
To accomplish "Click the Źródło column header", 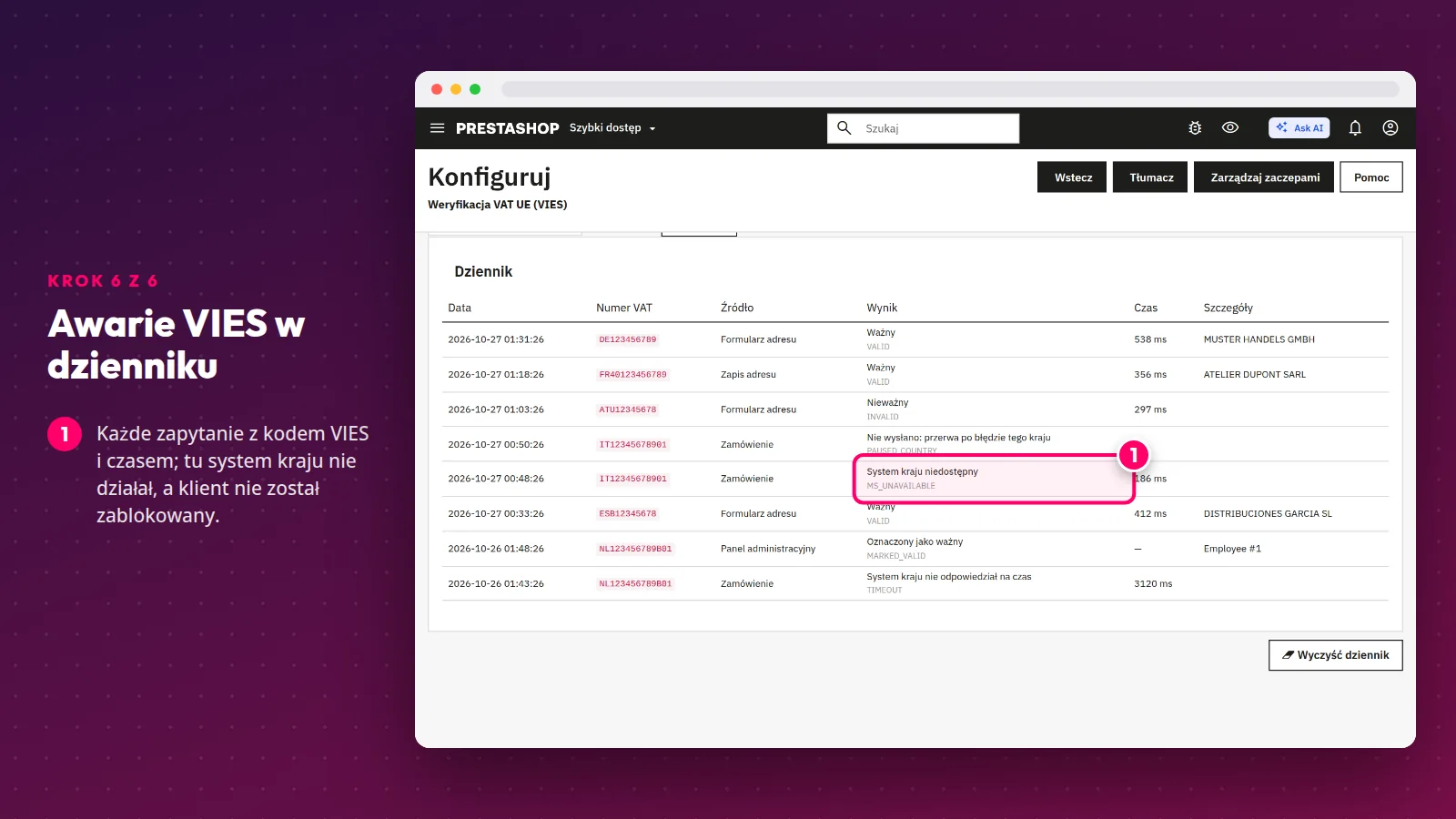I will [x=737, y=308].
